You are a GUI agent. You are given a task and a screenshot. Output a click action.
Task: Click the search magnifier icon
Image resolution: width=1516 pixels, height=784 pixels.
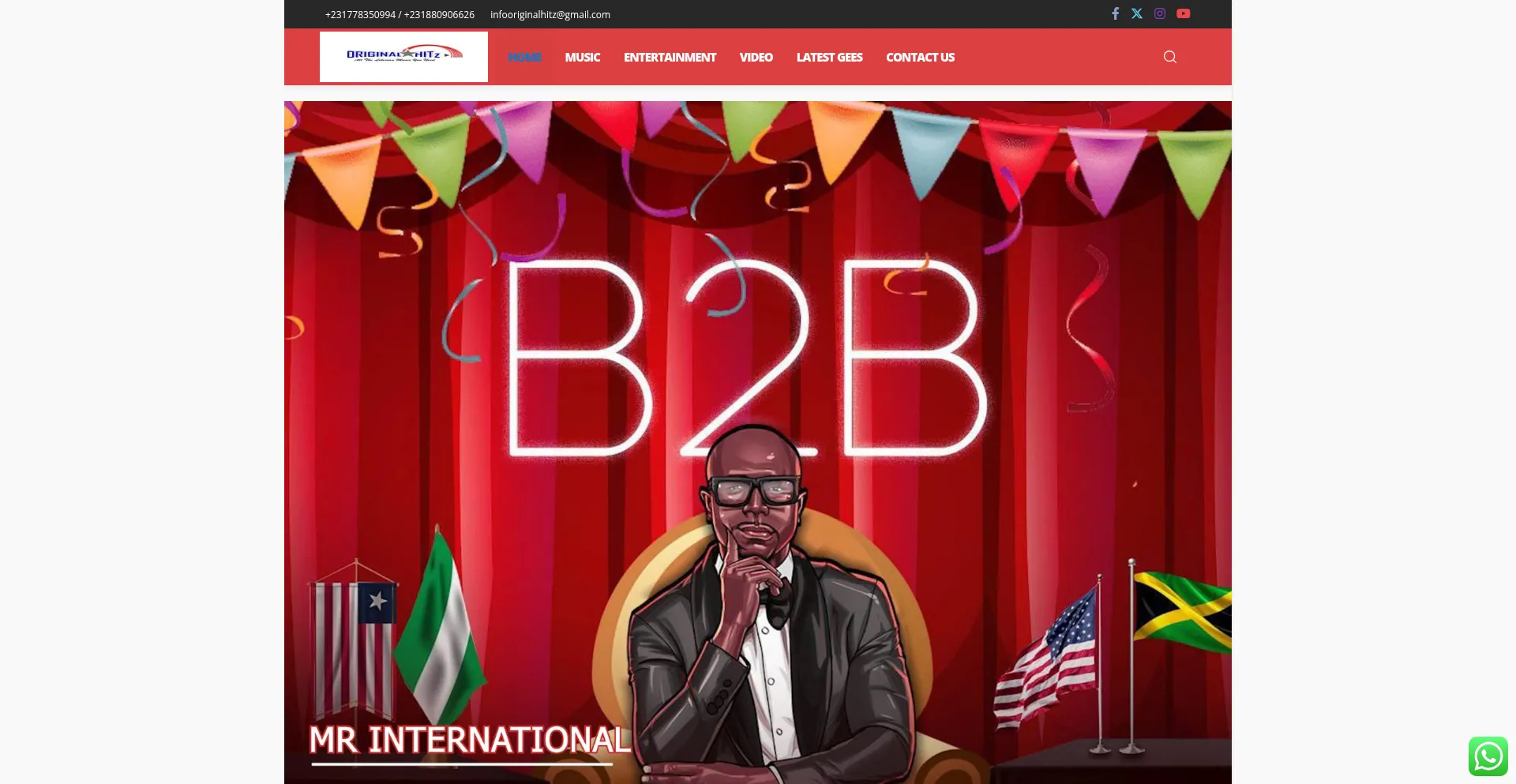tap(1170, 57)
